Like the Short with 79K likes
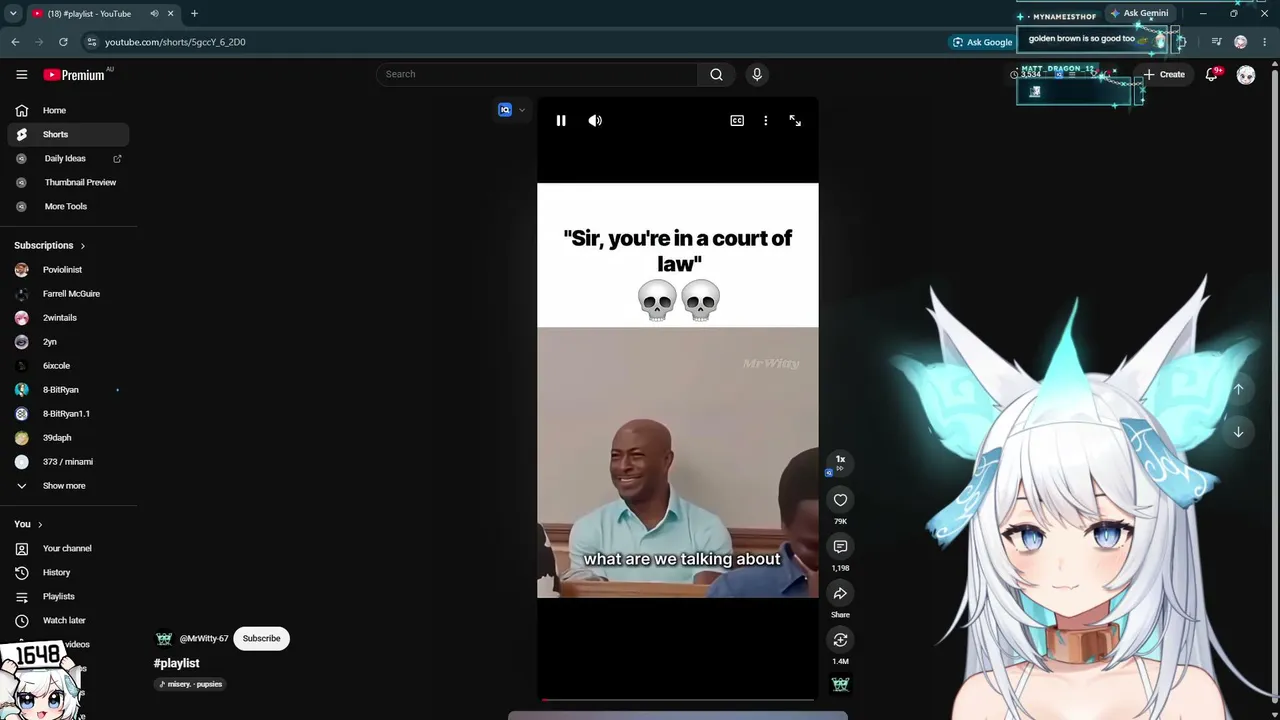Screen dimensions: 1280x720 pyautogui.click(x=840, y=500)
